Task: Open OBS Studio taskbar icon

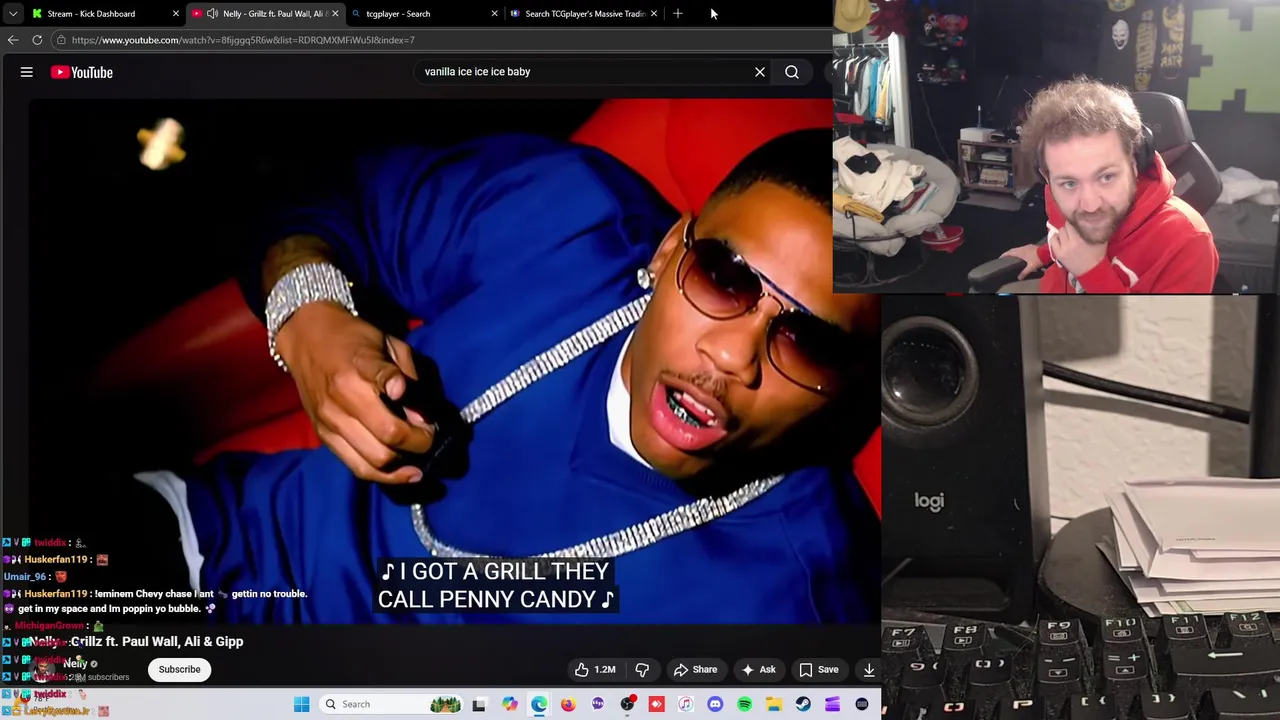Action: (627, 704)
